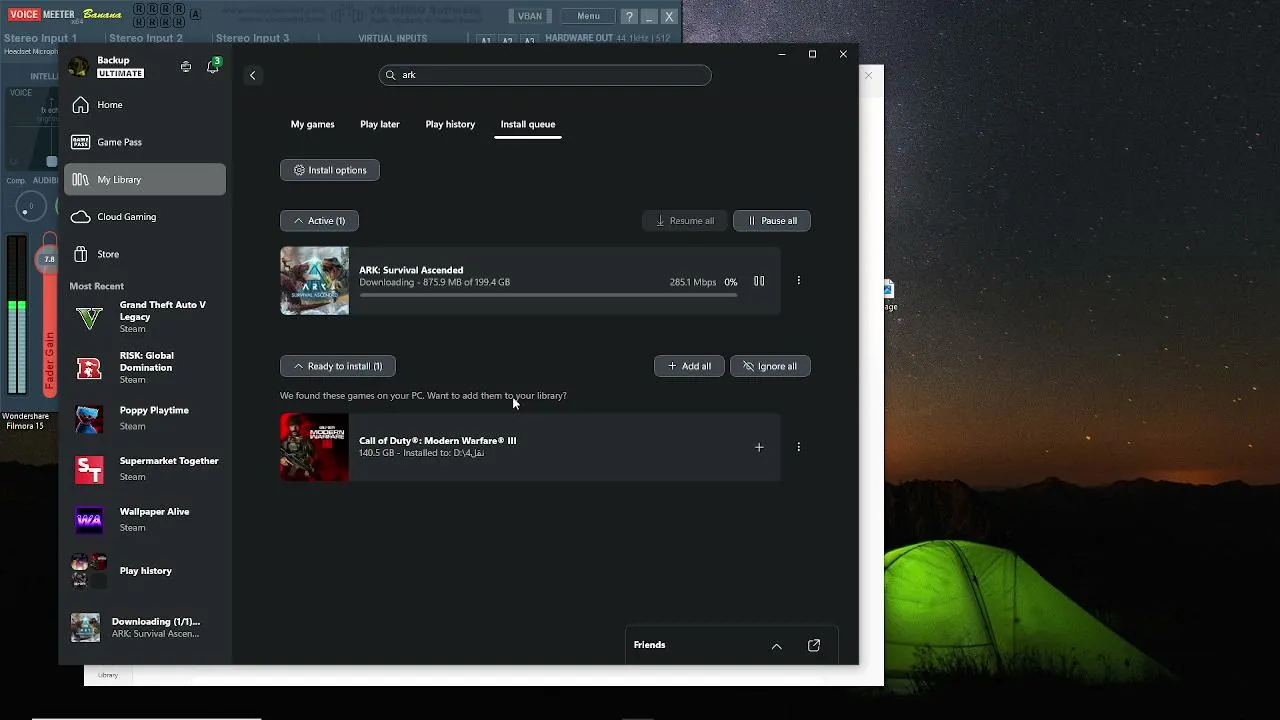Image resolution: width=1280 pixels, height=720 pixels.
Task: Close the Xbox app window
Action: coord(843,54)
